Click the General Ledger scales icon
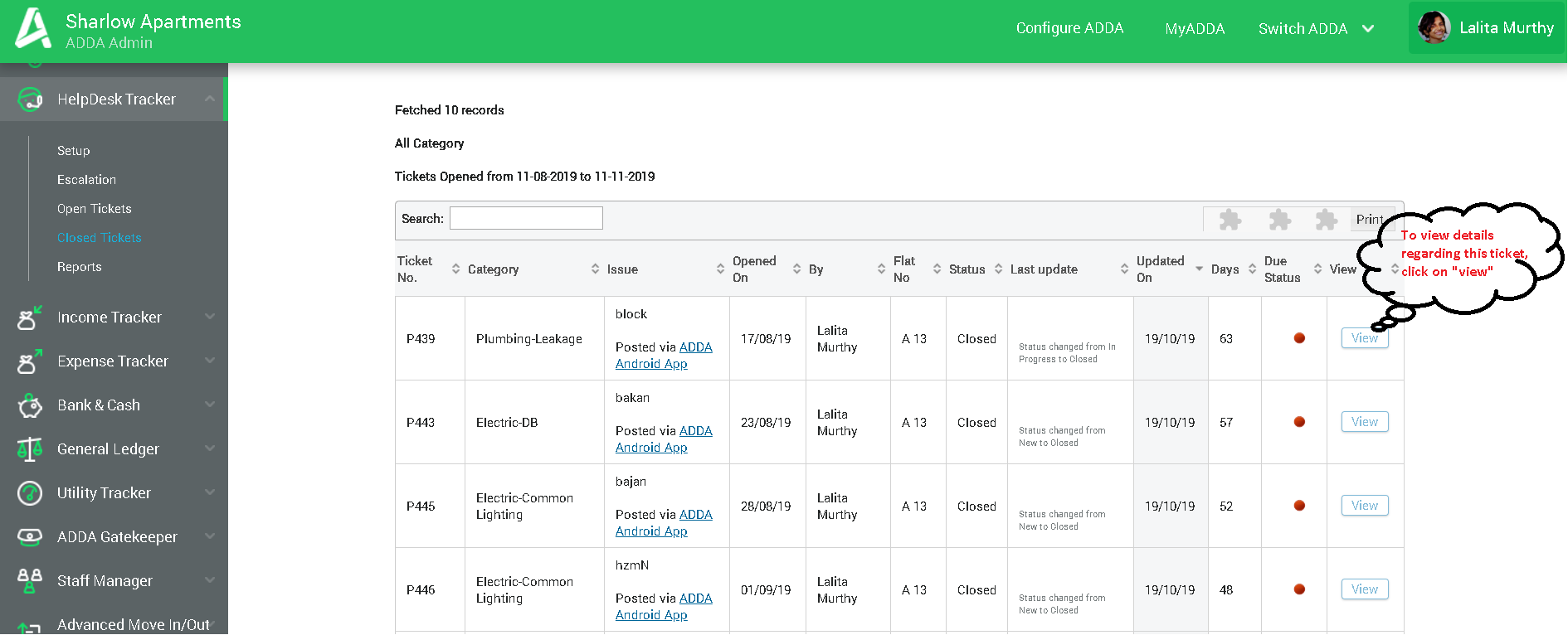 coord(30,449)
